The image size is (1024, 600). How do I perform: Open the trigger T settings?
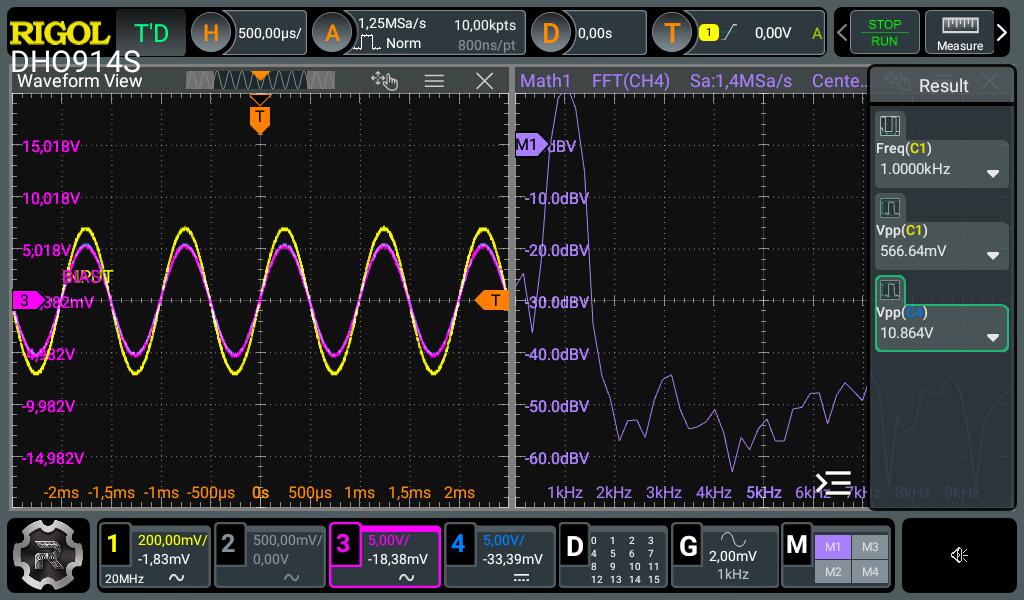coord(672,32)
